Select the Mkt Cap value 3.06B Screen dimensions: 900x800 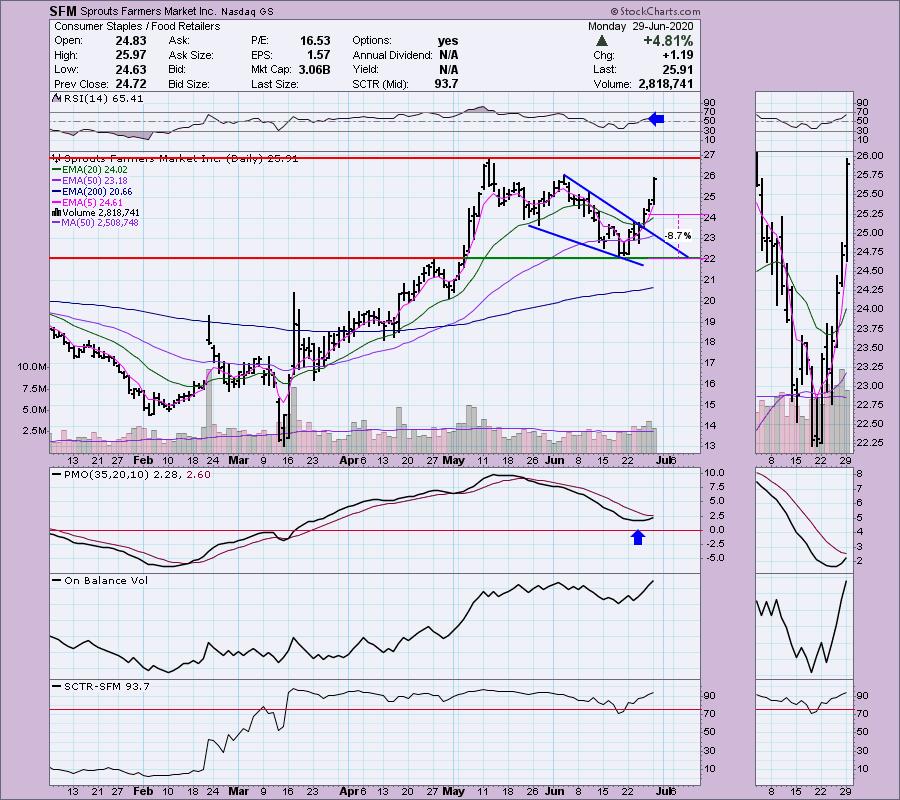[x=315, y=69]
